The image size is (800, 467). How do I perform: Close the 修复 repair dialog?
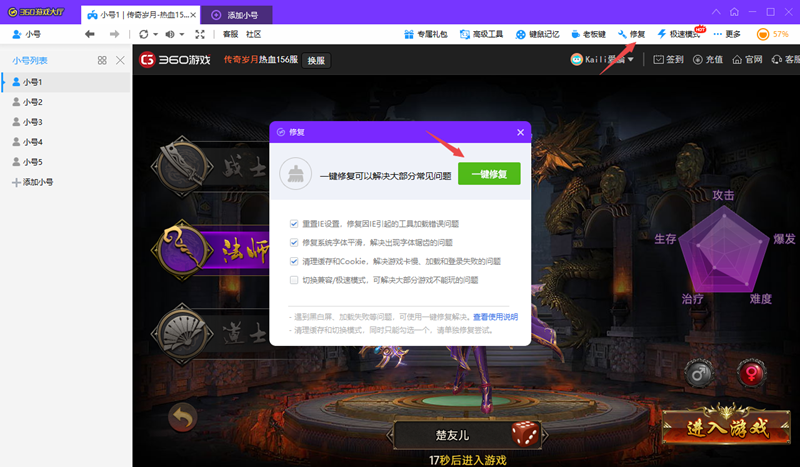(x=520, y=132)
